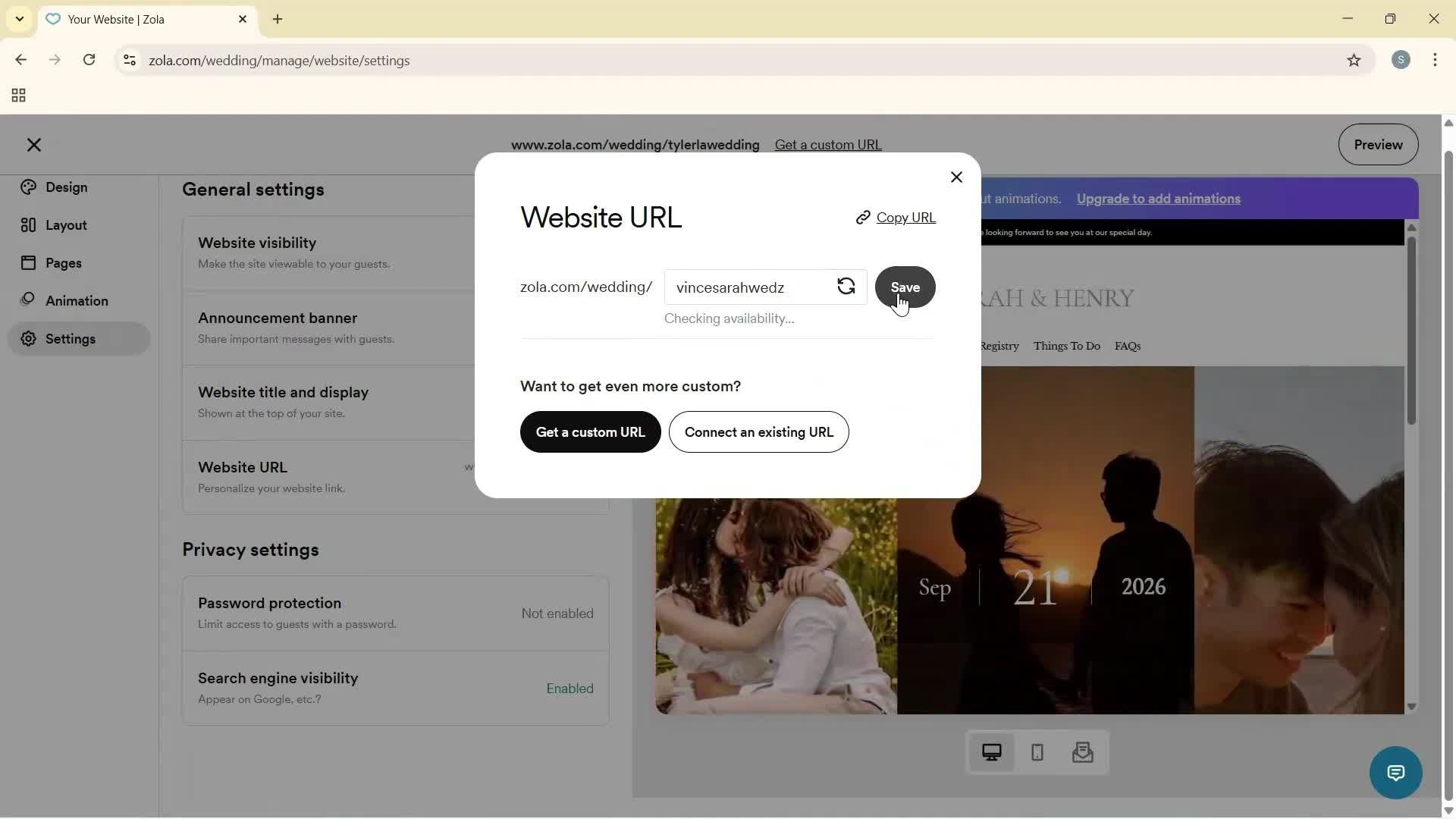
Task: Disable search engine visibility
Action: pyautogui.click(x=570, y=688)
